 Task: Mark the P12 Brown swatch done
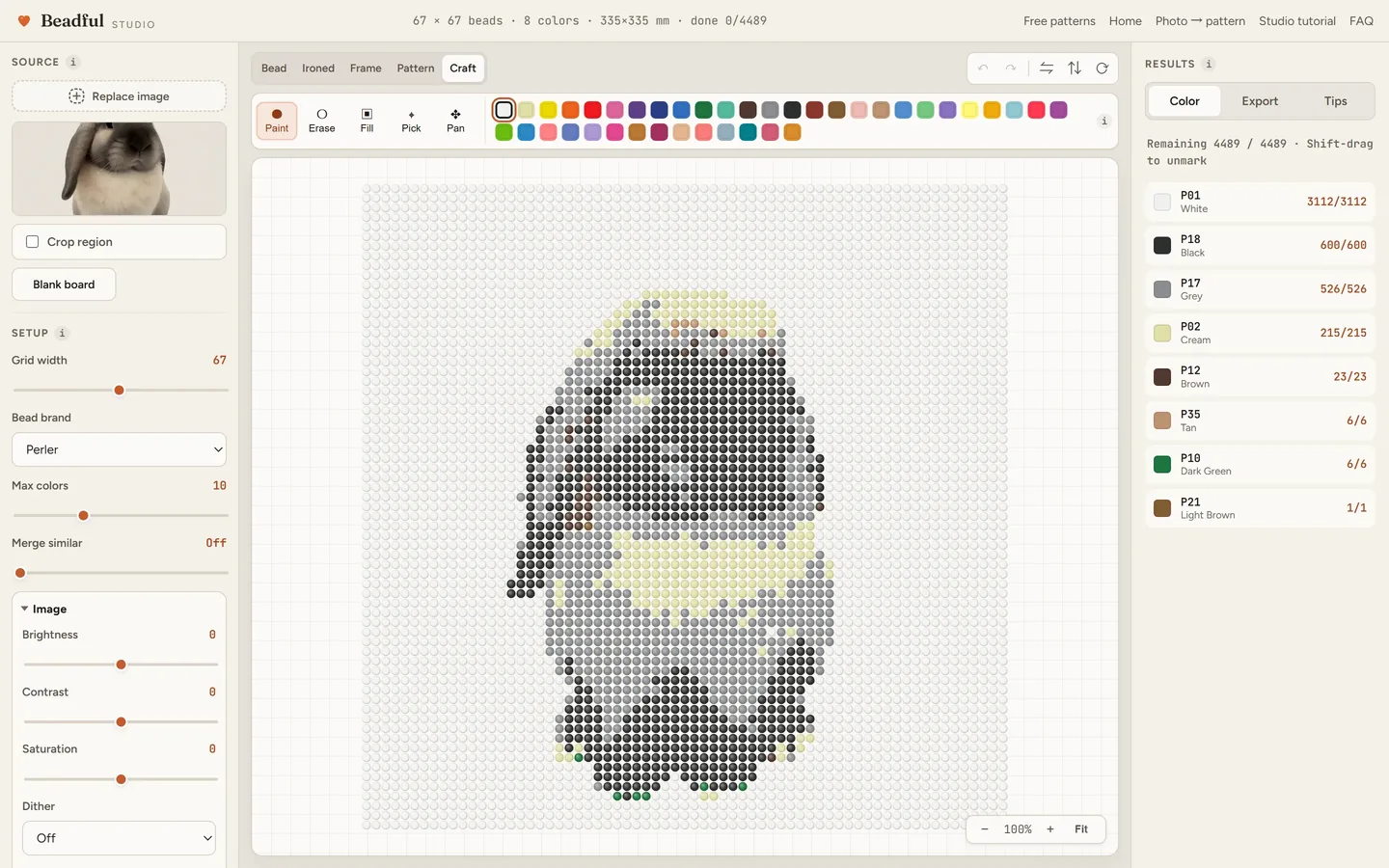1162,377
